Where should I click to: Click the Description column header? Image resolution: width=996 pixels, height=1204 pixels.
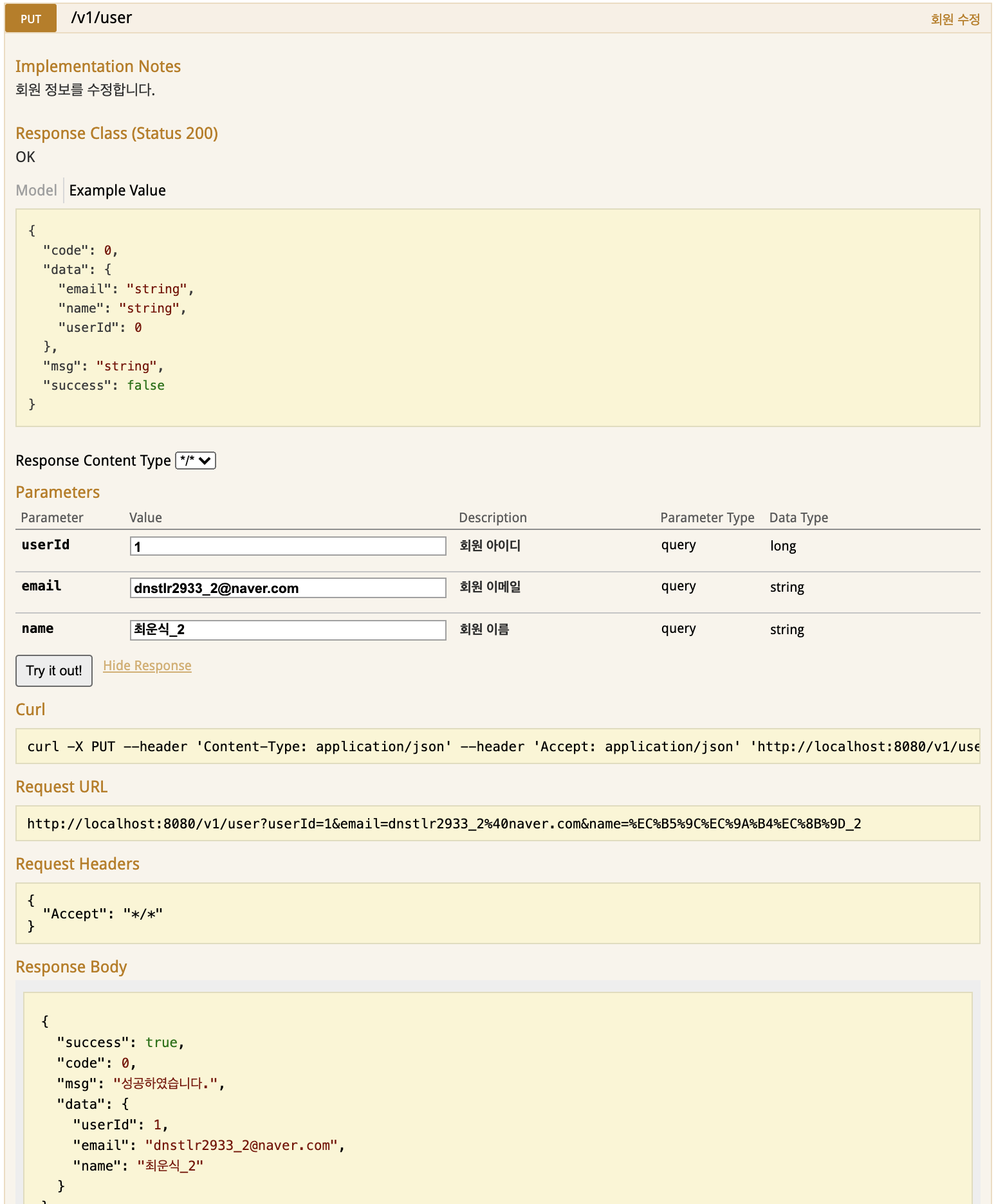[493, 518]
